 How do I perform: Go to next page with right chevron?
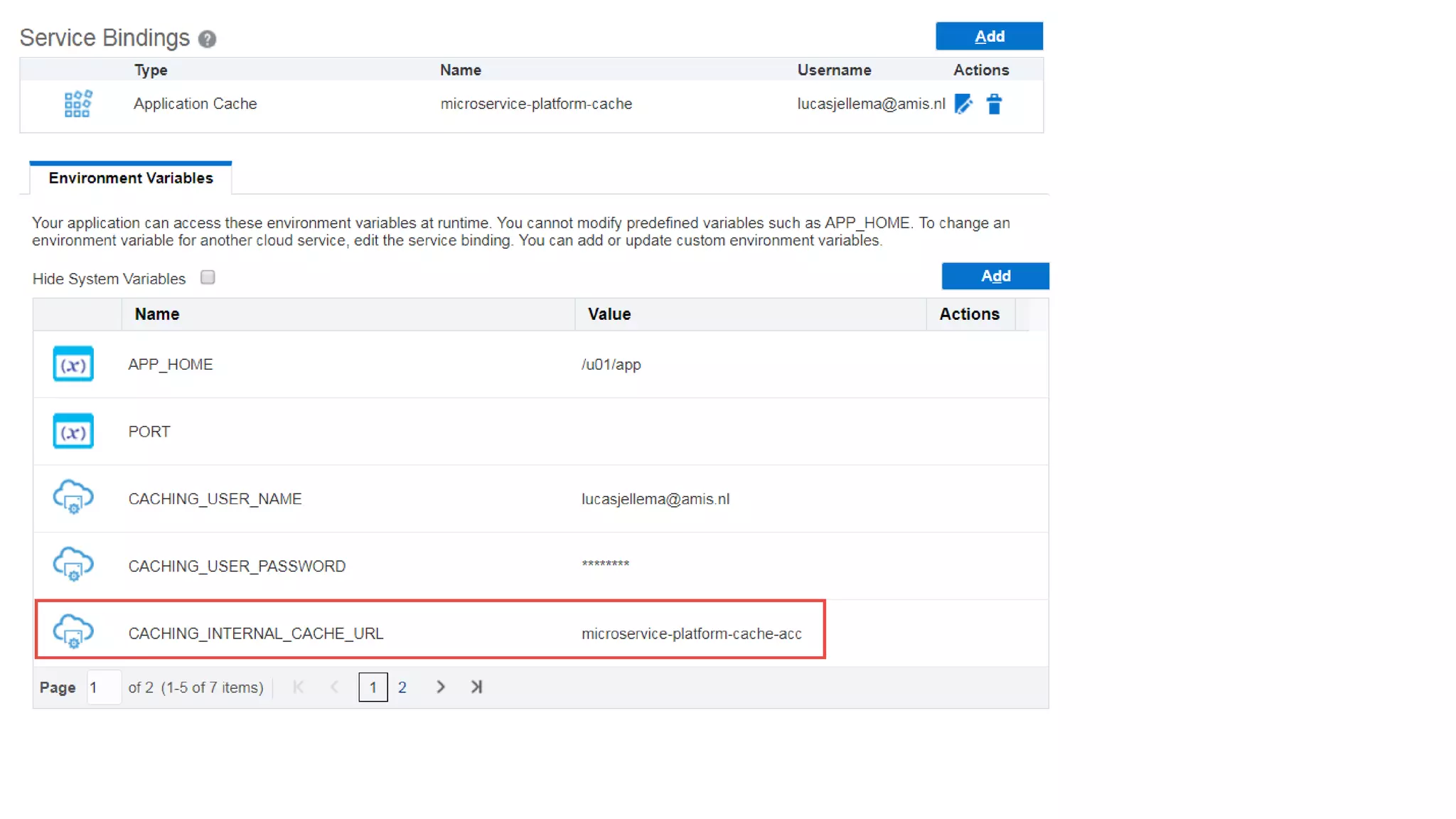(440, 687)
